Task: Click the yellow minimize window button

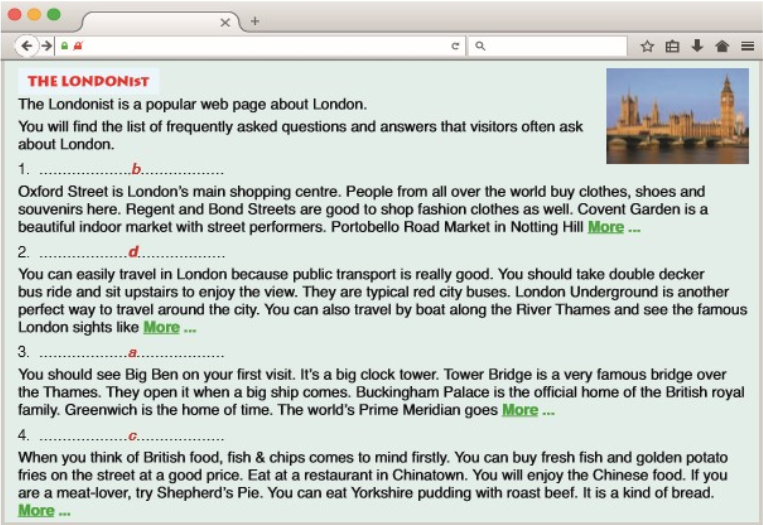Action: point(34,14)
